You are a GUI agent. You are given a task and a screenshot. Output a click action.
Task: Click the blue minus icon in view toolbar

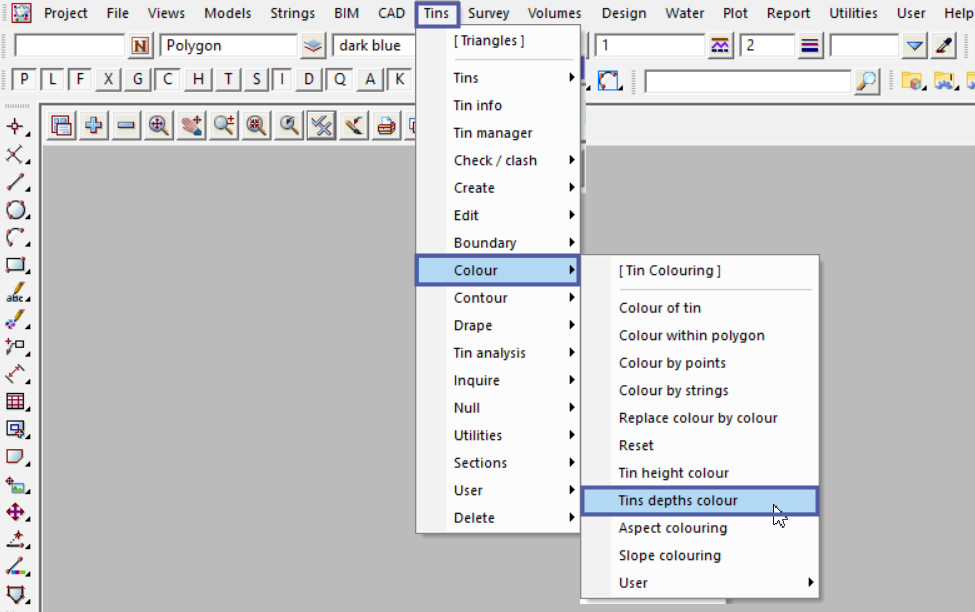126,125
